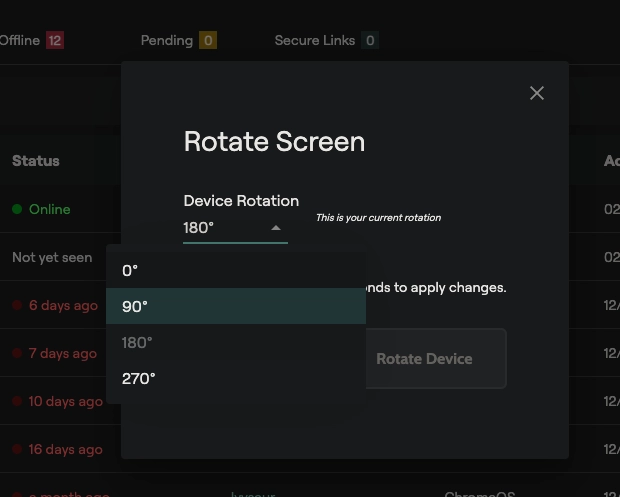Click the red Offline count badge
Viewport: 620px width, 497px height.
coord(54,41)
